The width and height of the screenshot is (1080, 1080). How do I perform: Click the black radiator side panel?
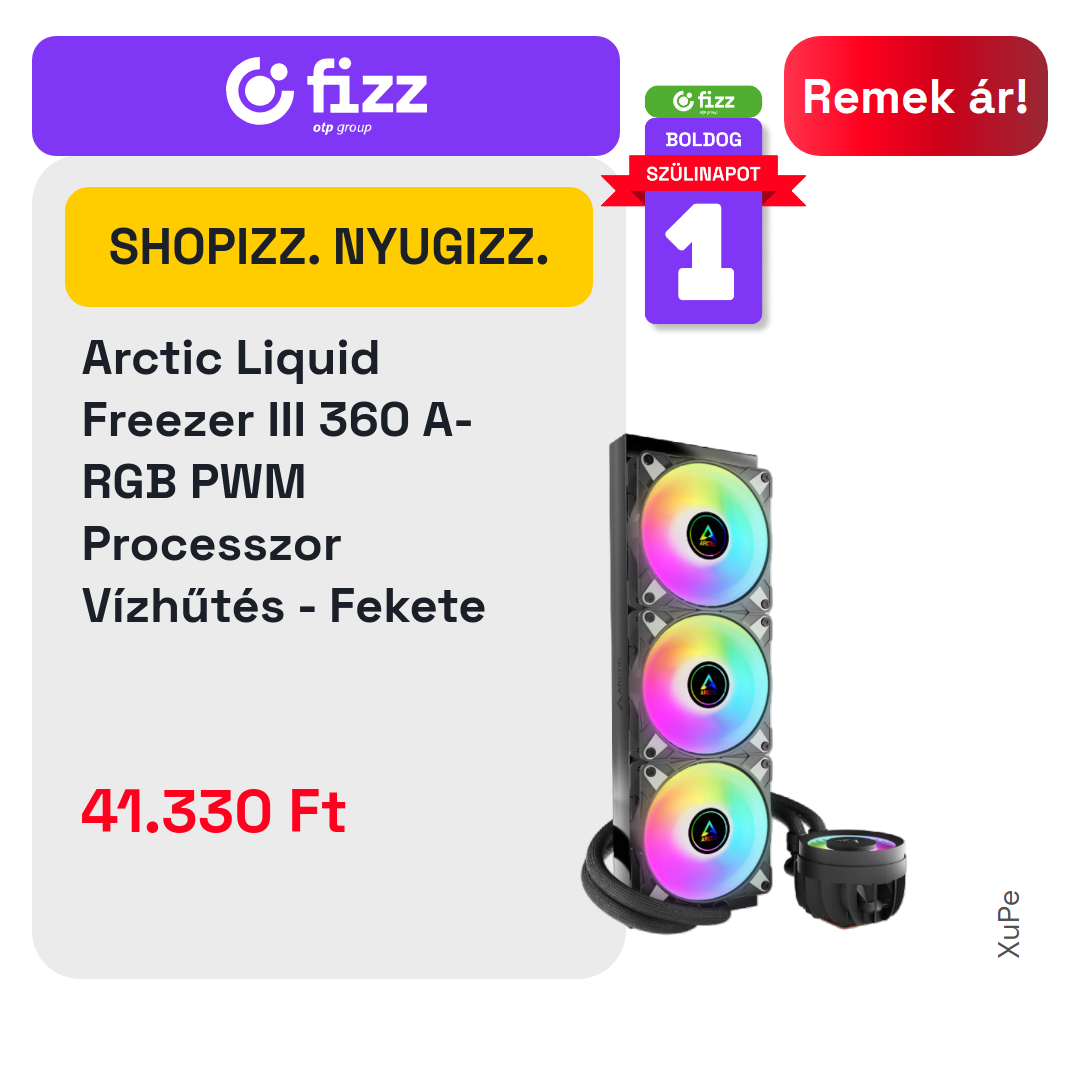pos(619,661)
